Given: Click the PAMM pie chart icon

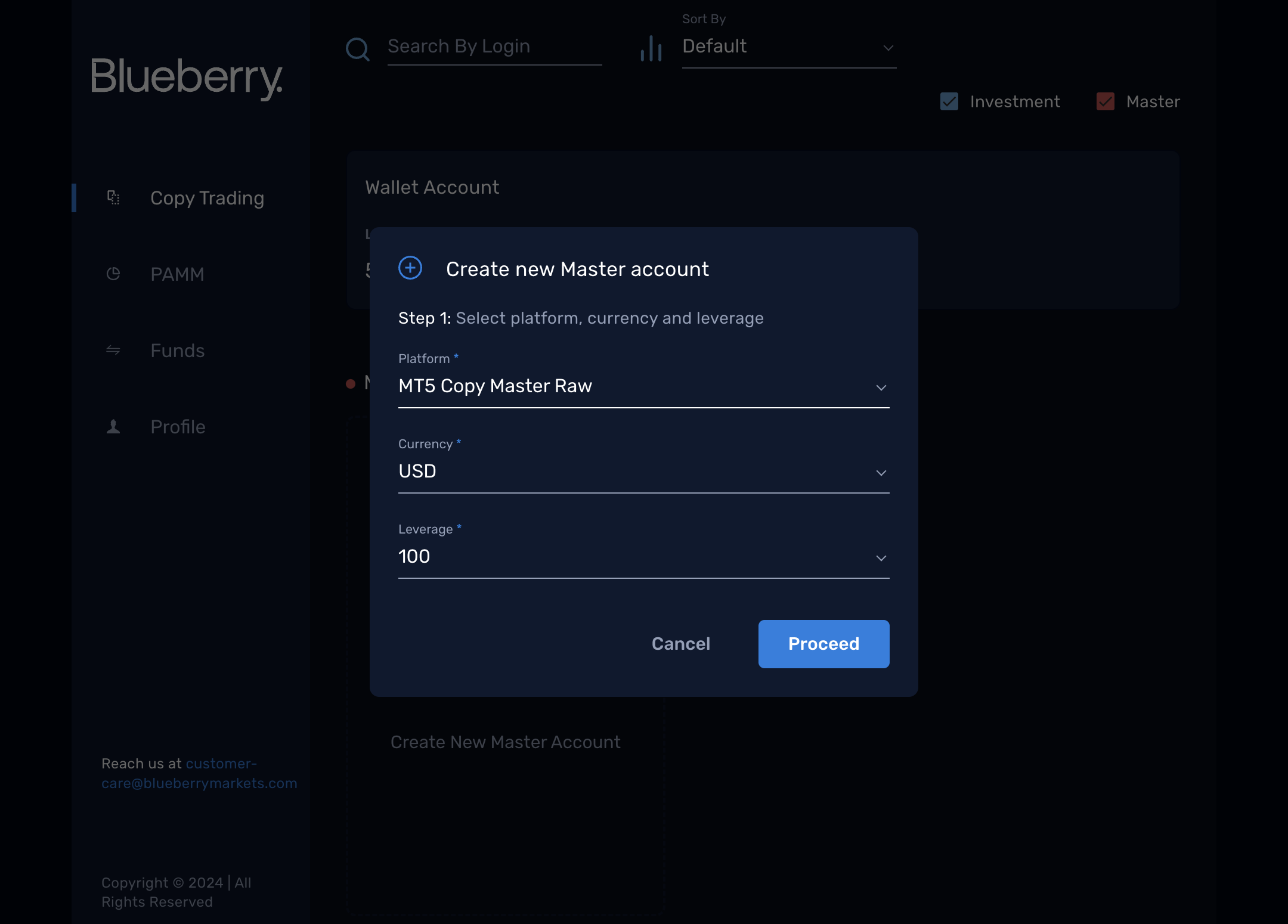Looking at the screenshot, I should [113, 274].
